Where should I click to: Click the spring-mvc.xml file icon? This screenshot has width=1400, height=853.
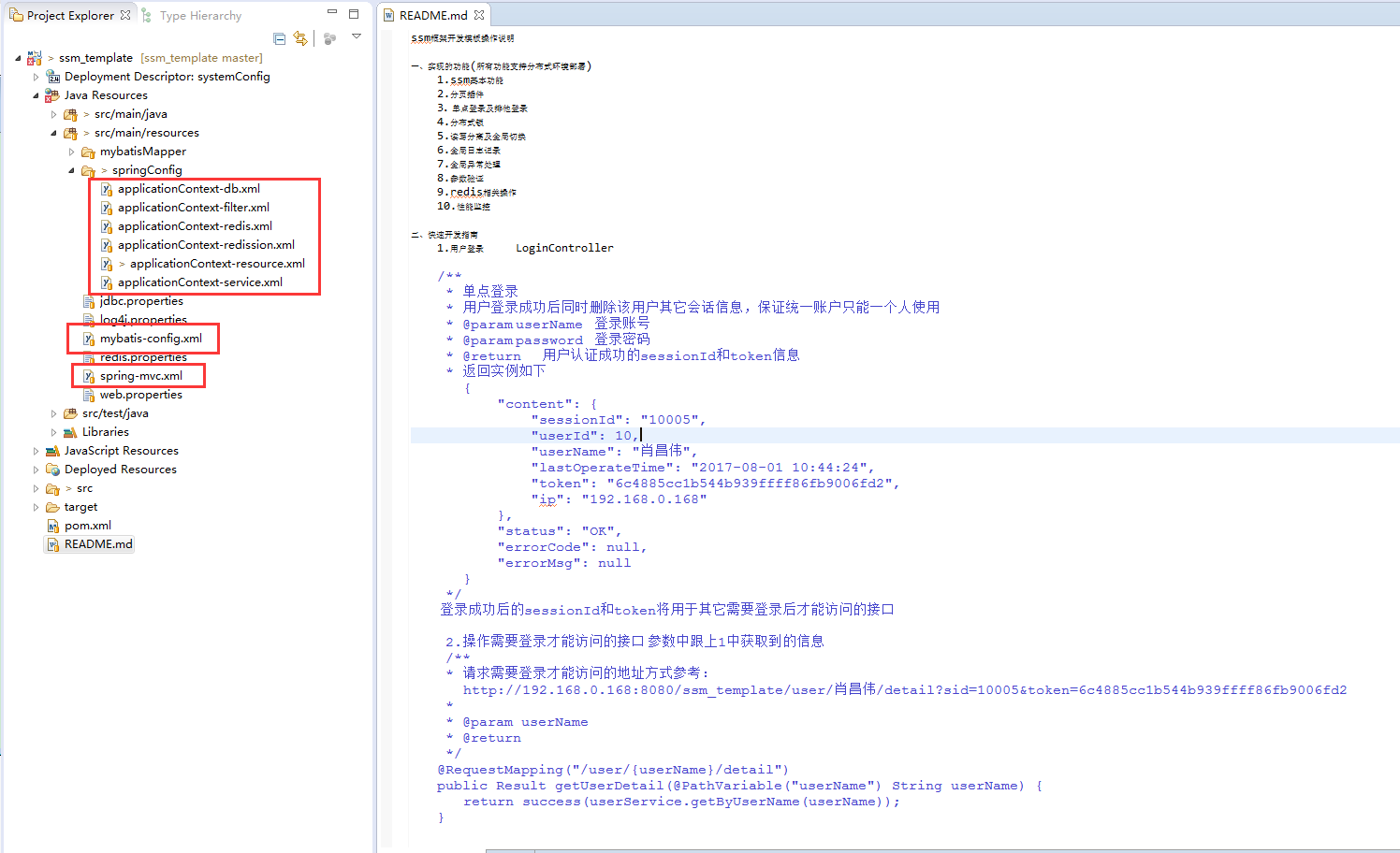click(x=89, y=376)
